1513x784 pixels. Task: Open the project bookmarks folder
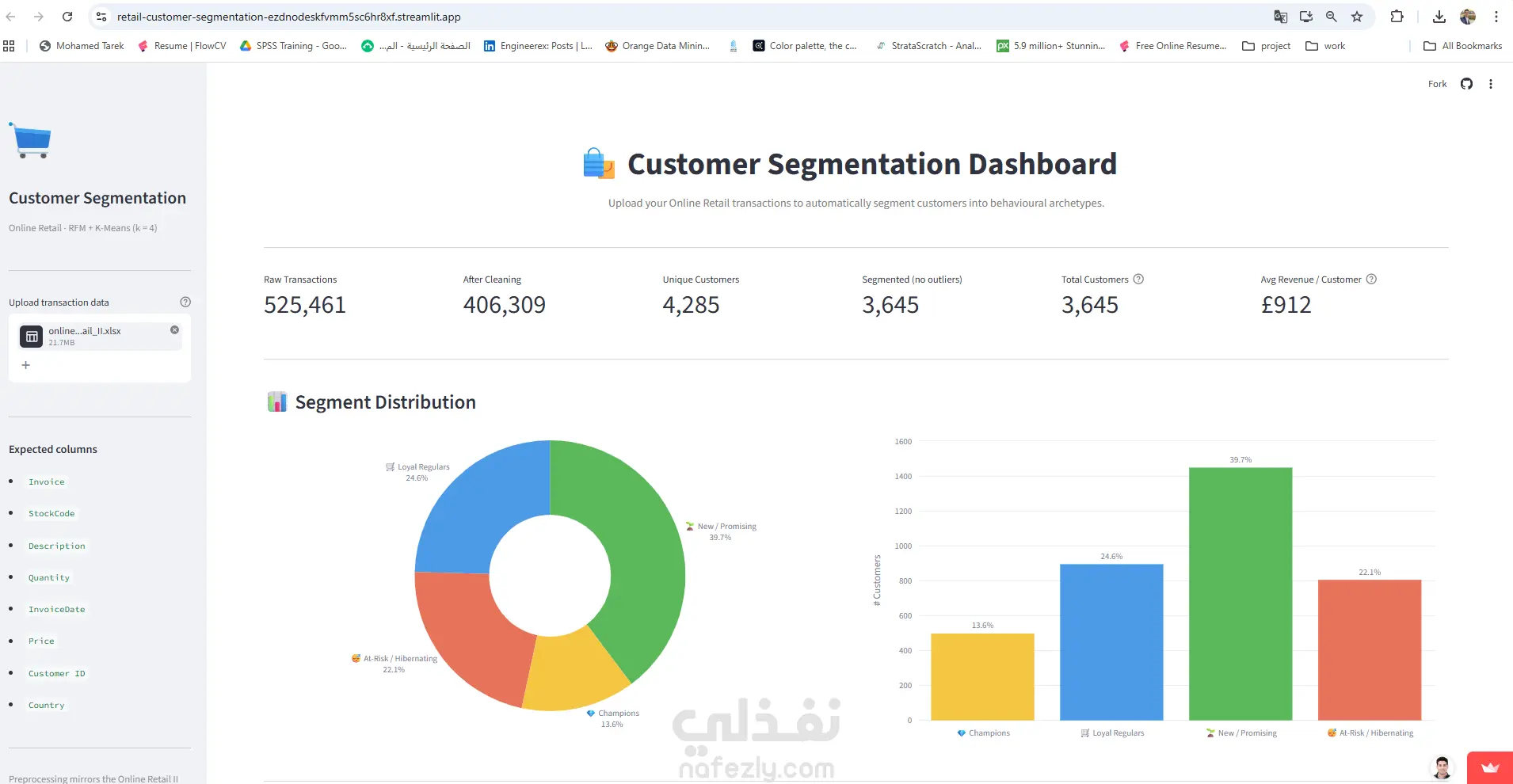pos(1267,46)
